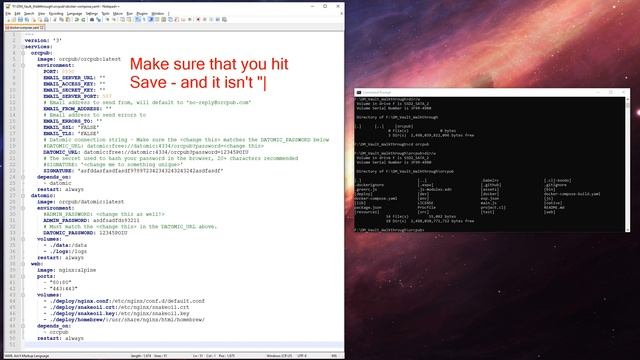Collapse orcpub environment fold marker on line 6

pyautogui.click(x=23, y=65)
